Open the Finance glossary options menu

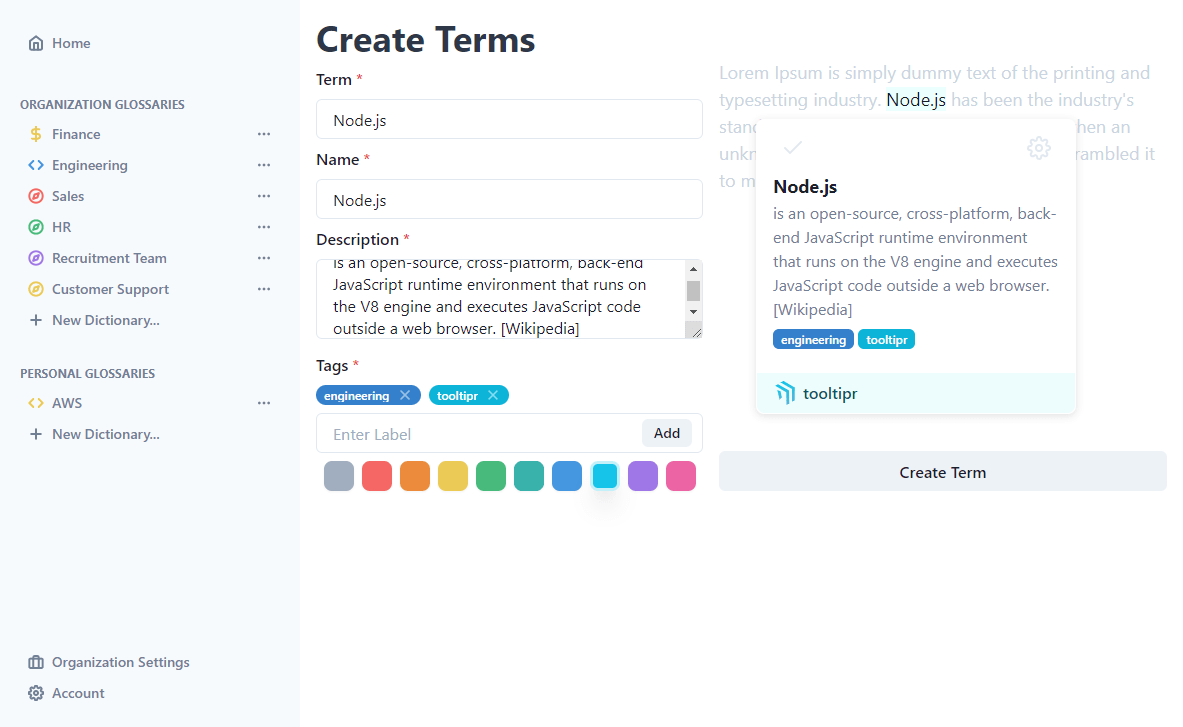coord(264,133)
